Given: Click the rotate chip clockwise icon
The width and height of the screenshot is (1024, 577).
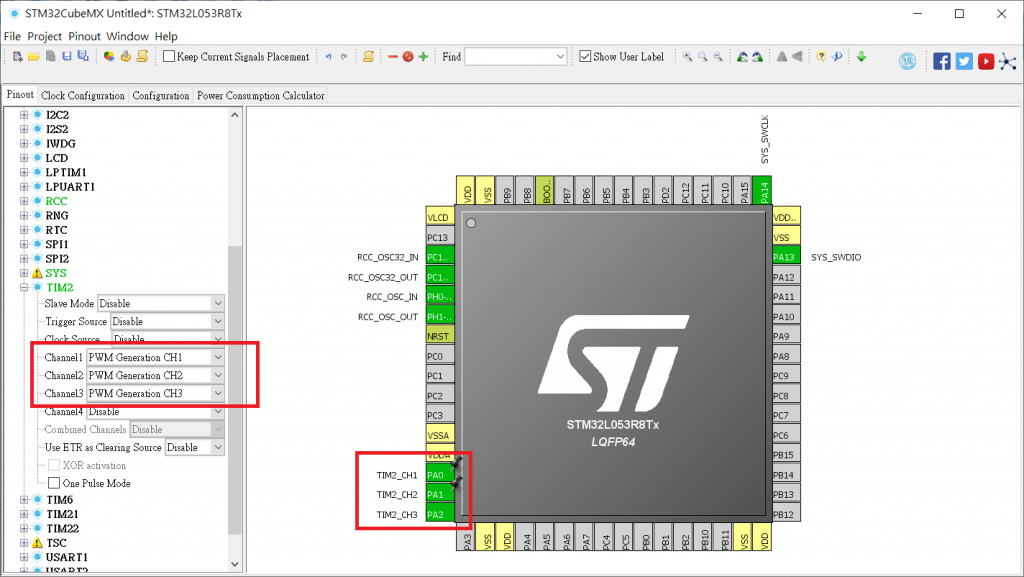Looking at the screenshot, I should [x=742, y=57].
